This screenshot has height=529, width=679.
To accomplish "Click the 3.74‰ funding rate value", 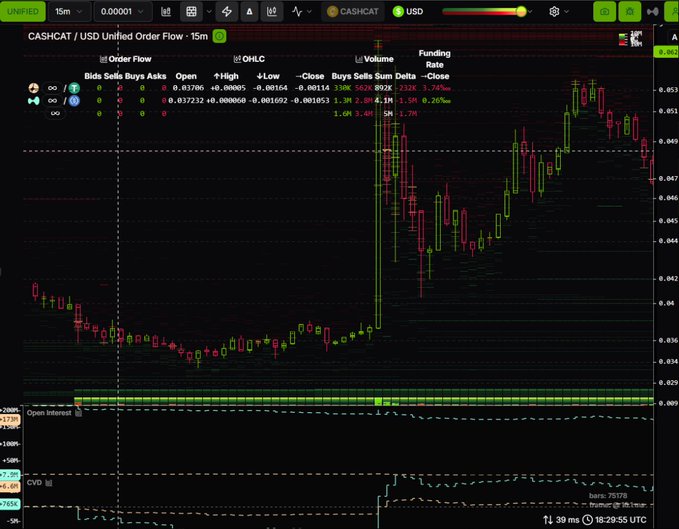I will 436,88.
